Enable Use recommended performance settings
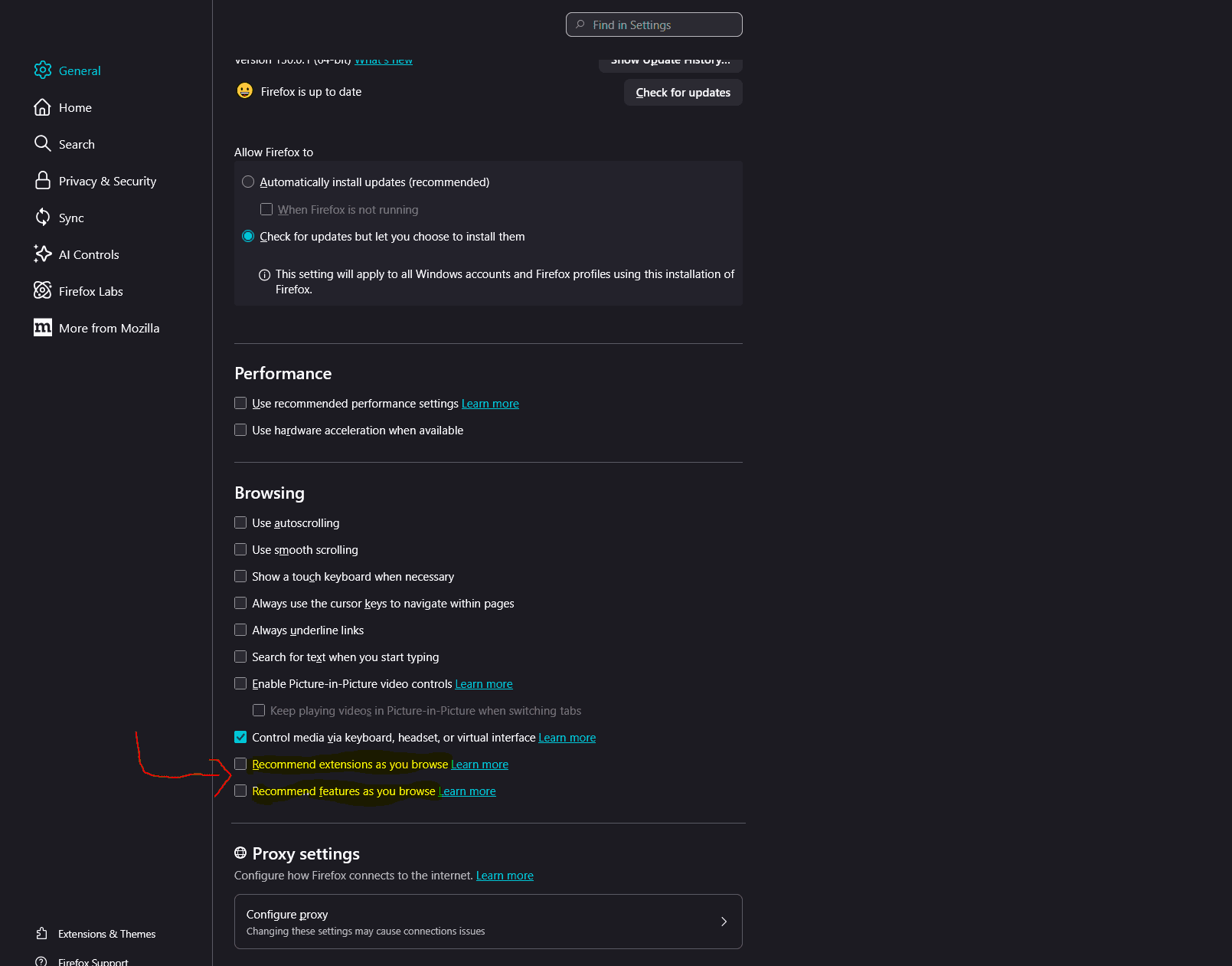This screenshot has width=1232, height=966. 240,403
